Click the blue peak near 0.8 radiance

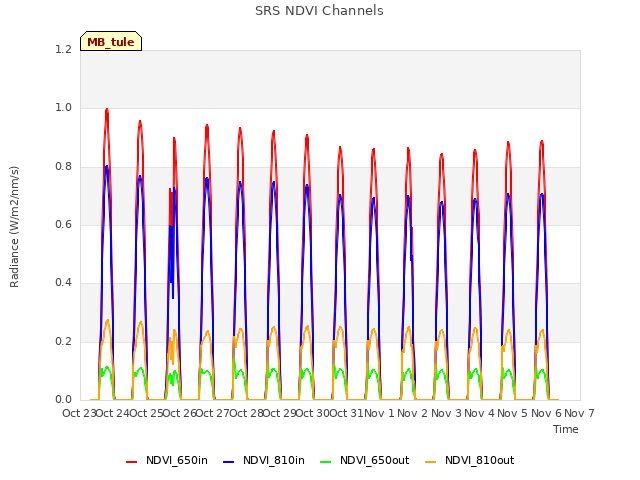point(107,167)
